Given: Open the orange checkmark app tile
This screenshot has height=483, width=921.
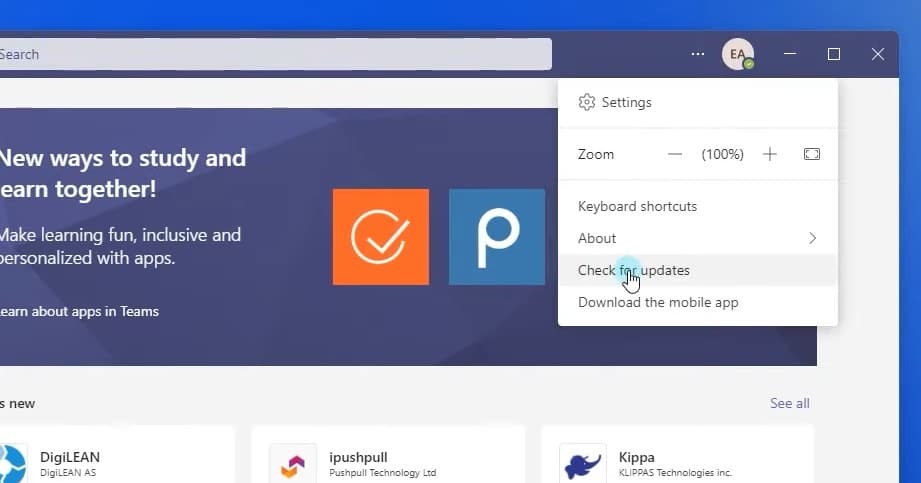Looking at the screenshot, I should (381, 237).
